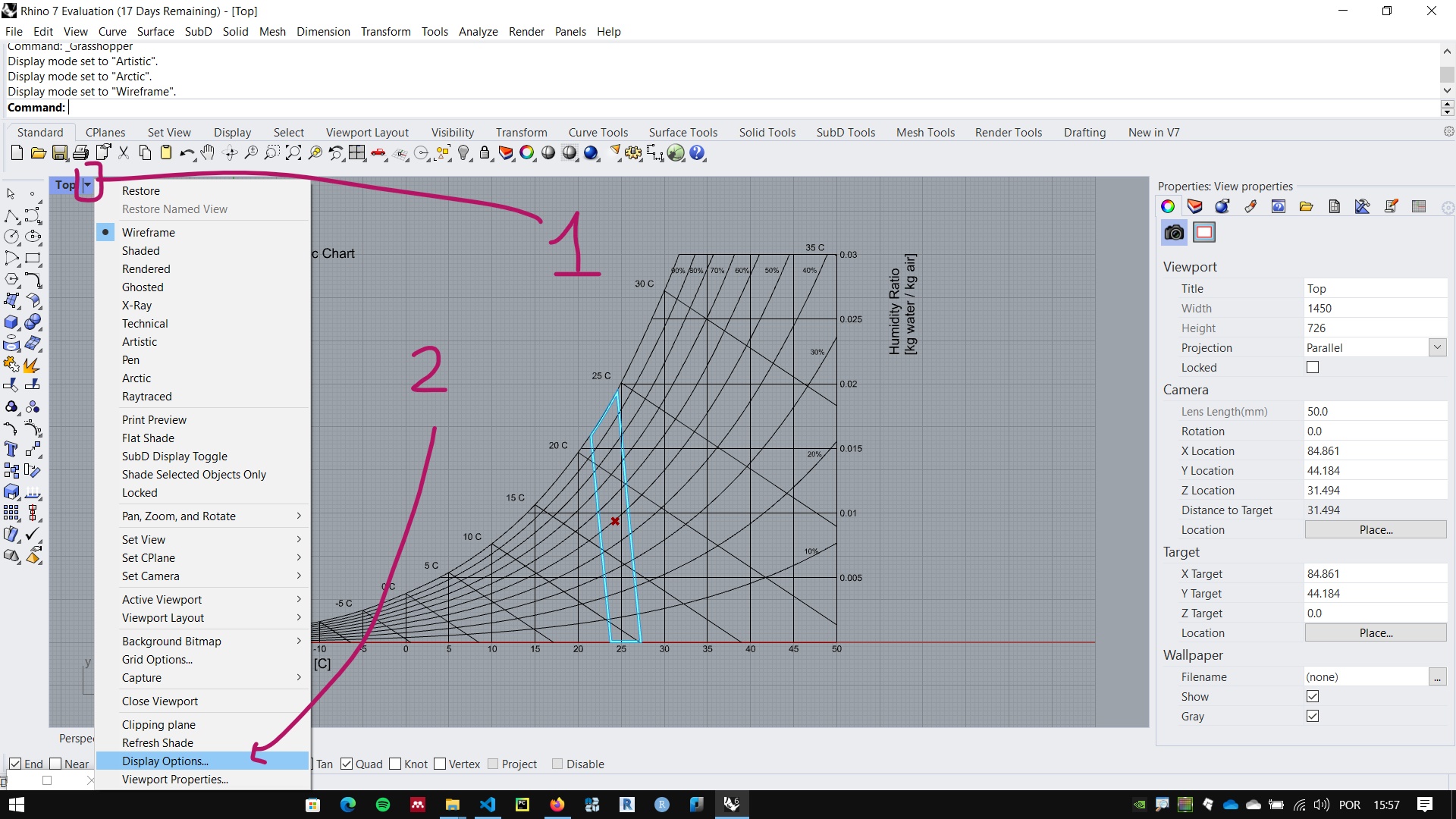The height and width of the screenshot is (819, 1456).
Task: Open the Curve Tools toolbar tab
Action: (x=598, y=132)
